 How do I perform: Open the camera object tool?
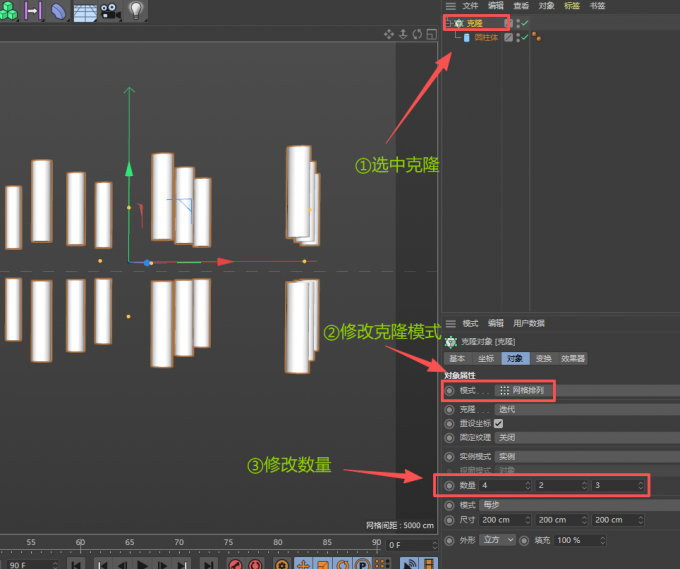[x=110, y=11]
